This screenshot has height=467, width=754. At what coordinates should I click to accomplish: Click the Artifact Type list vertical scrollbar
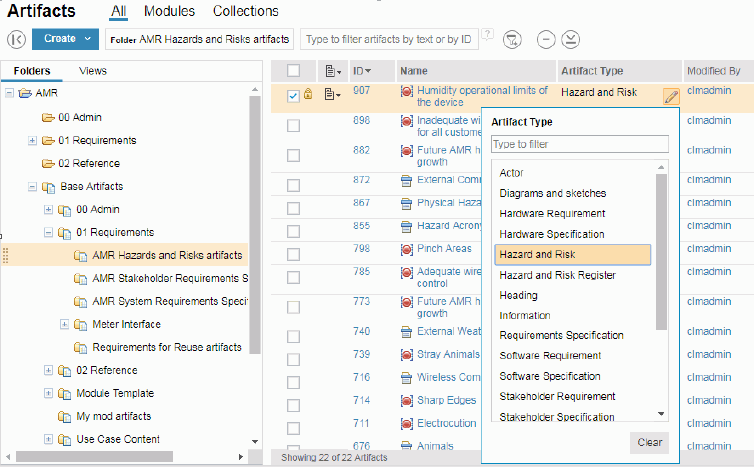tap(661, 252)
